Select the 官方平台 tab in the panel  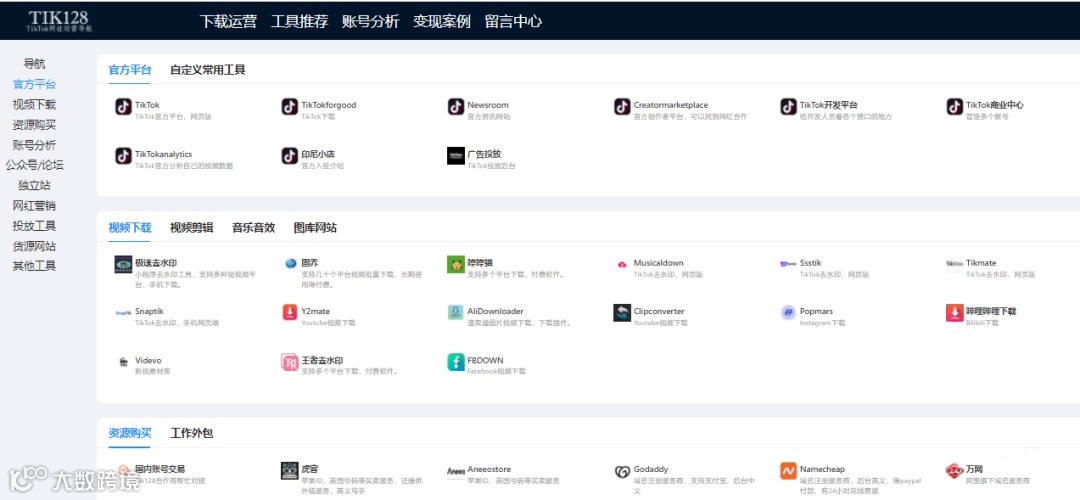[129, 70]
